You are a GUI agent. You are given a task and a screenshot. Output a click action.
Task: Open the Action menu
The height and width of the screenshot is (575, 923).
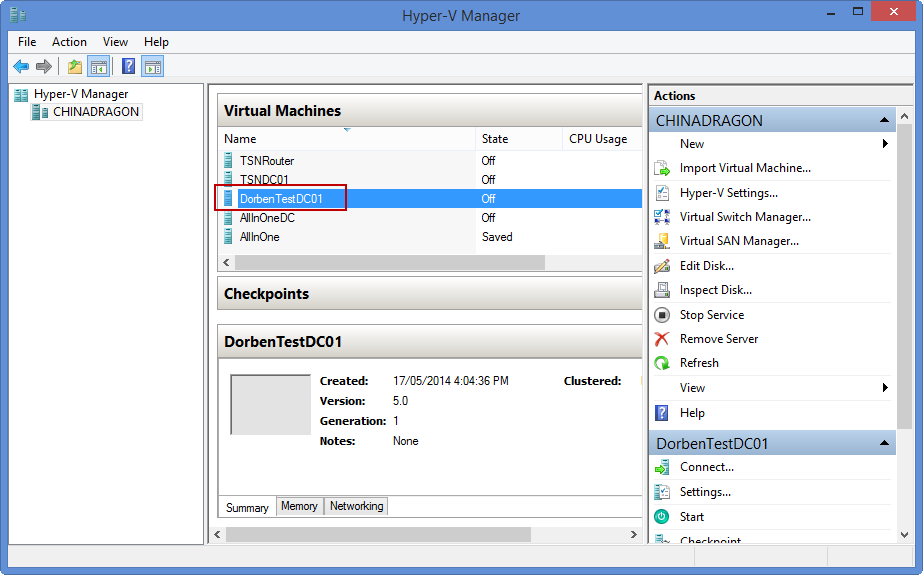(x=69, y=42)
